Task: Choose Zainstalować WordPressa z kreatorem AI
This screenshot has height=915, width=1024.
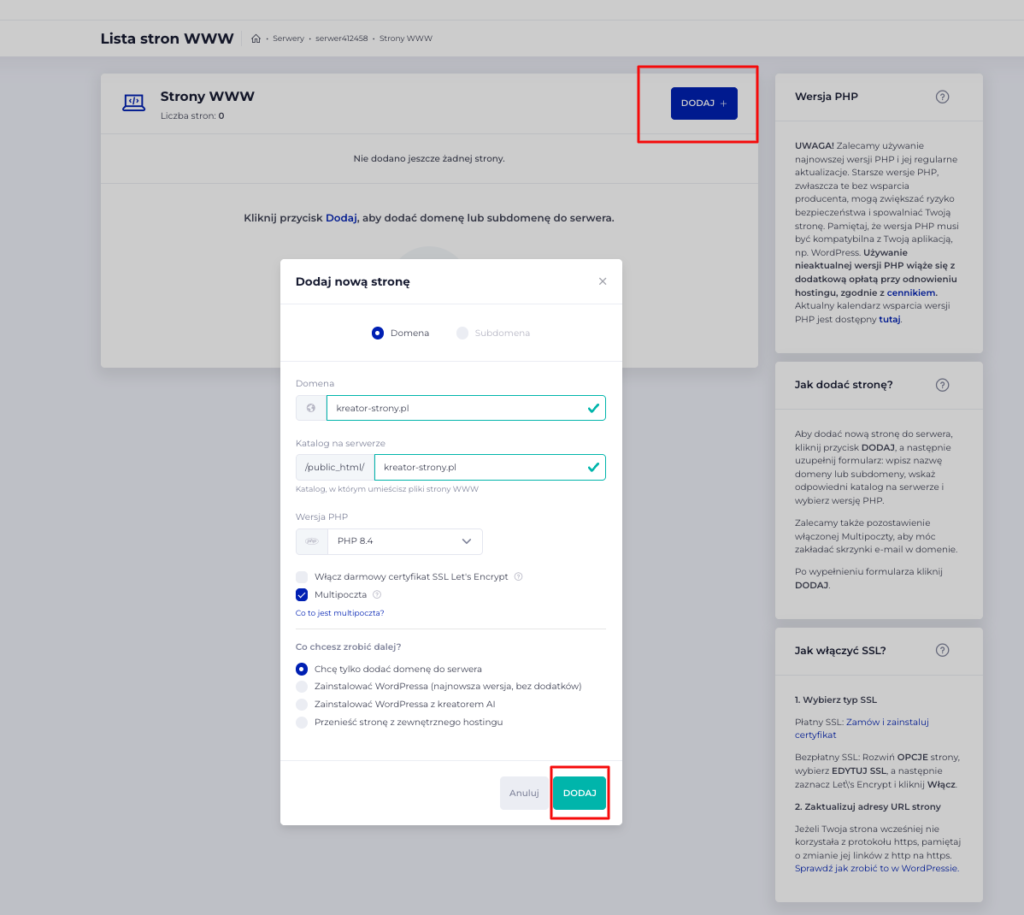Action: pyautogui.click(x=302, y=704)
